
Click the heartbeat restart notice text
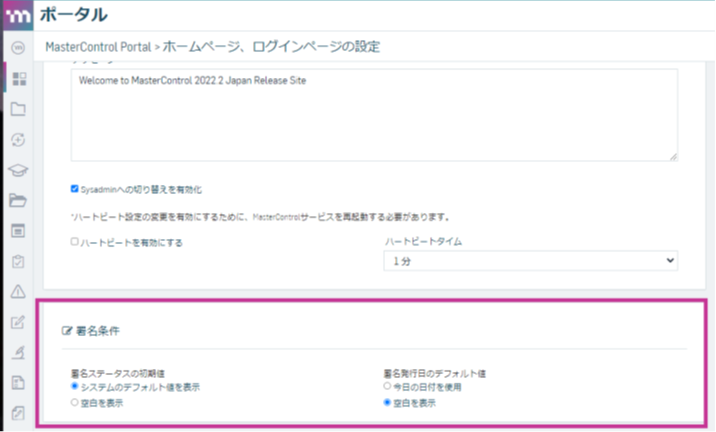tap(260, 217)
